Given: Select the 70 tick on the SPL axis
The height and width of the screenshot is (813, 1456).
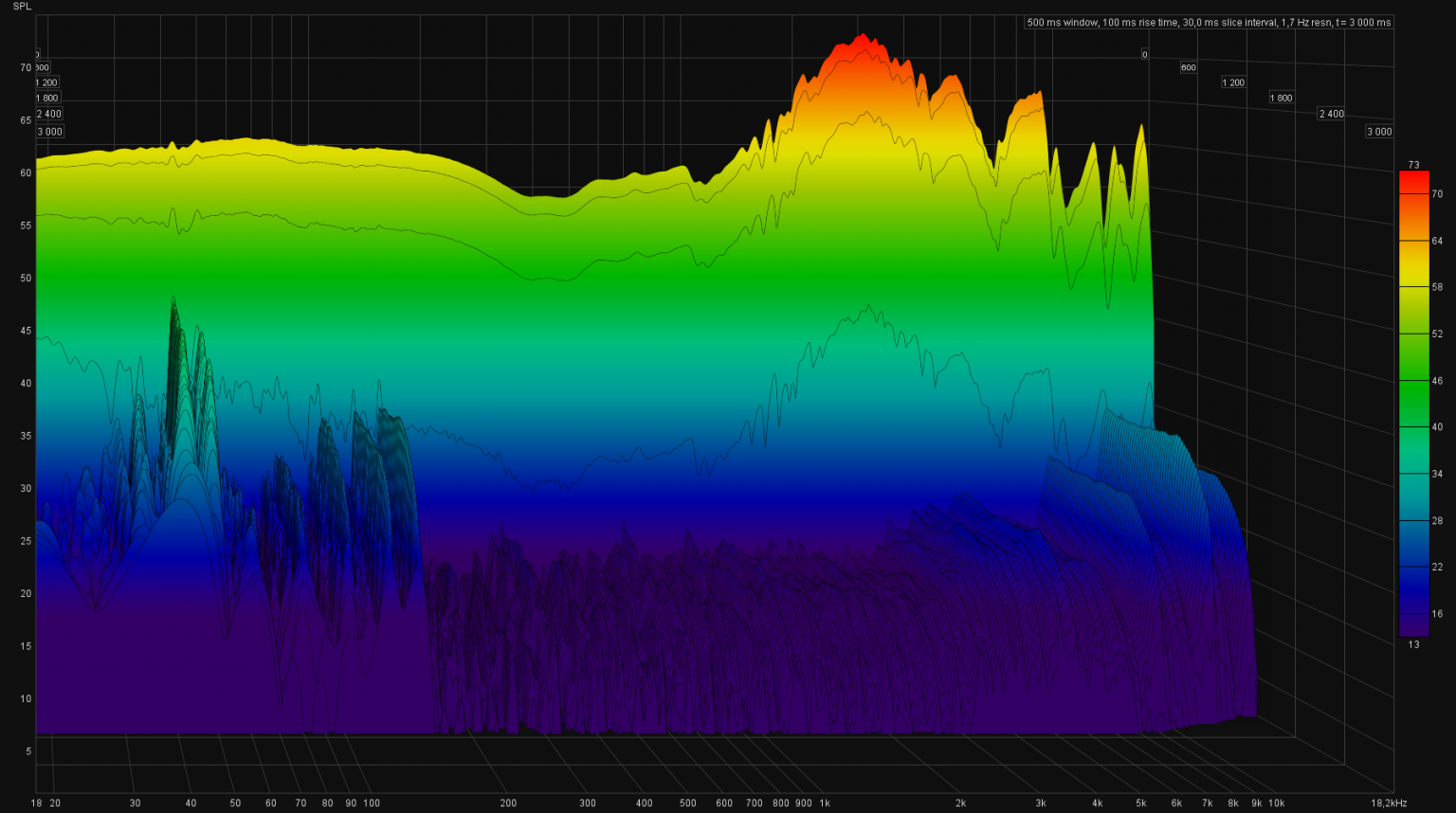Looking at the screenshot, I should (x=26, y=67).
